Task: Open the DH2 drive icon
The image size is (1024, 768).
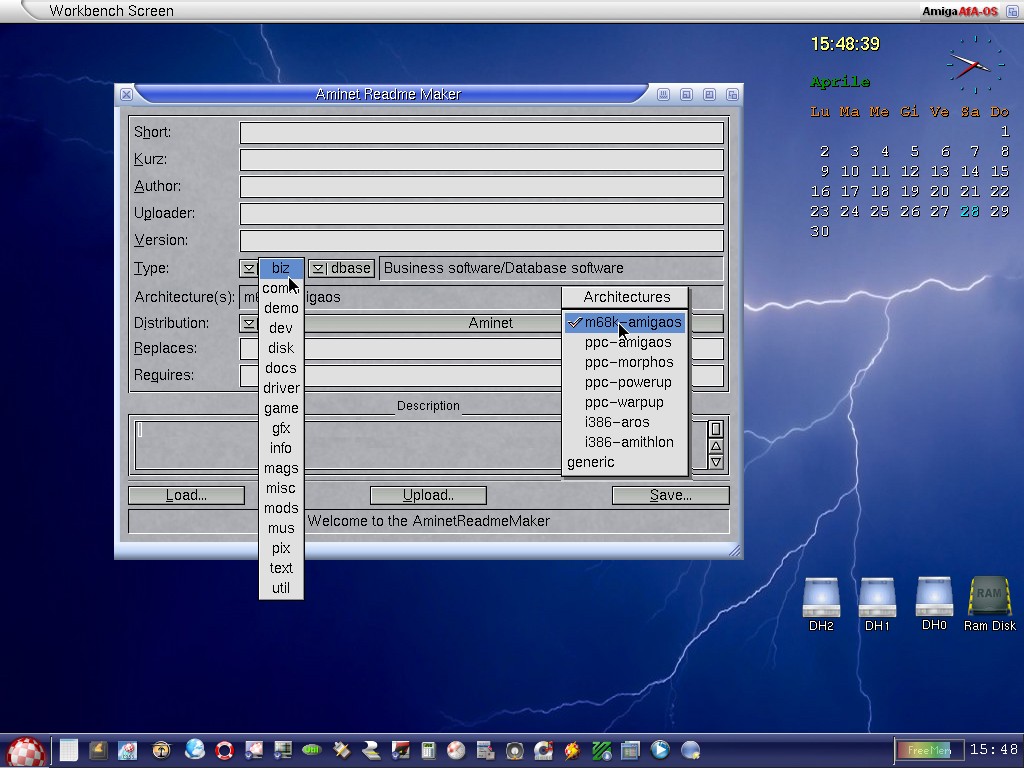Action: tap(821, 598)
